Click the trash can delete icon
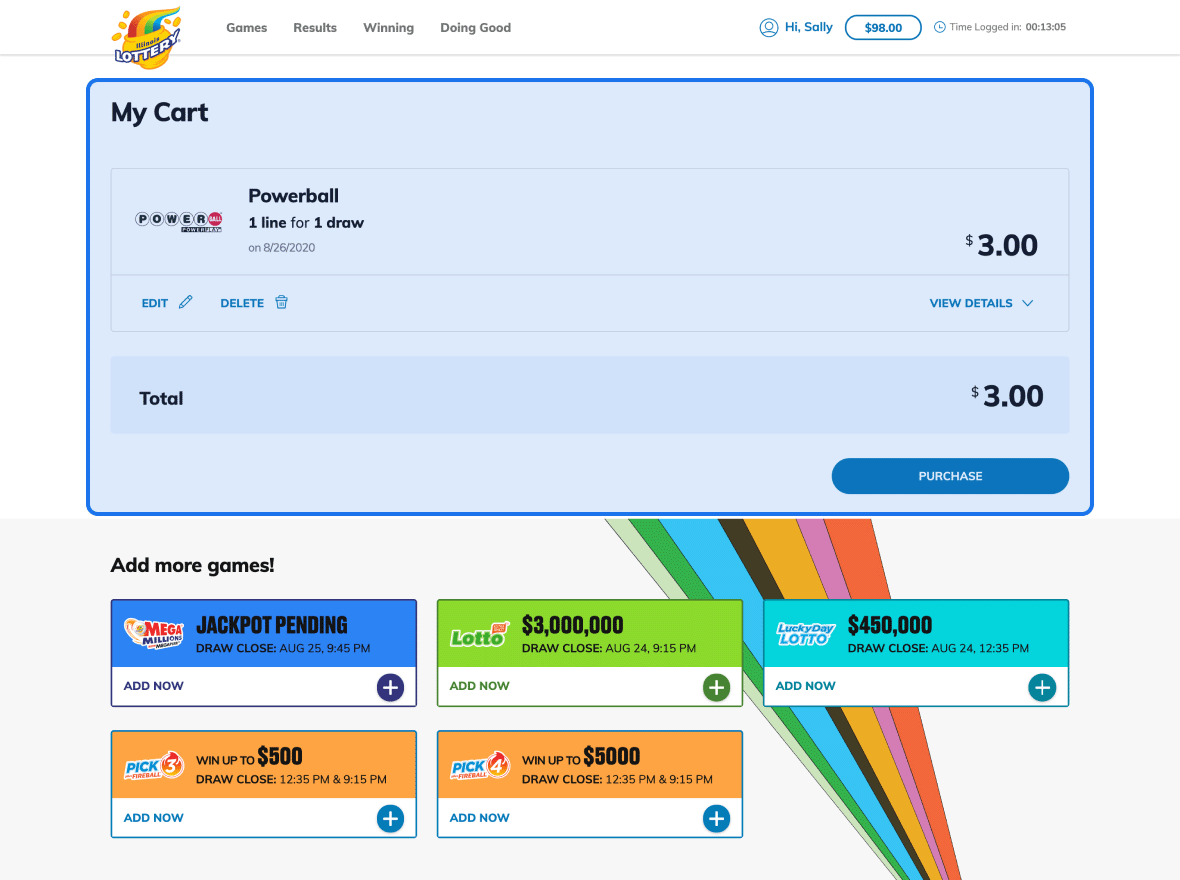The height and width of the screenshot is (880, 1180). tap(281, 302)
